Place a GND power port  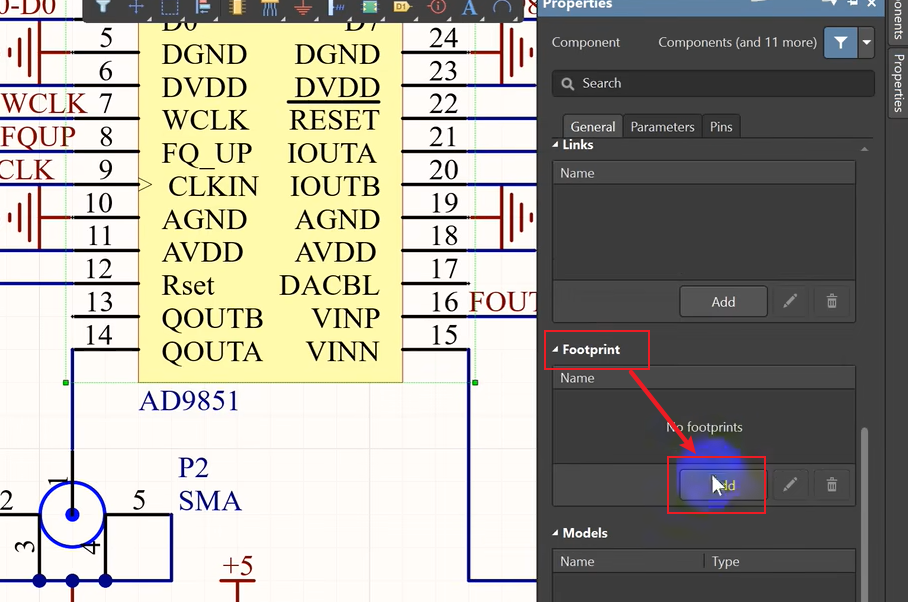click(x=303, y=6)
